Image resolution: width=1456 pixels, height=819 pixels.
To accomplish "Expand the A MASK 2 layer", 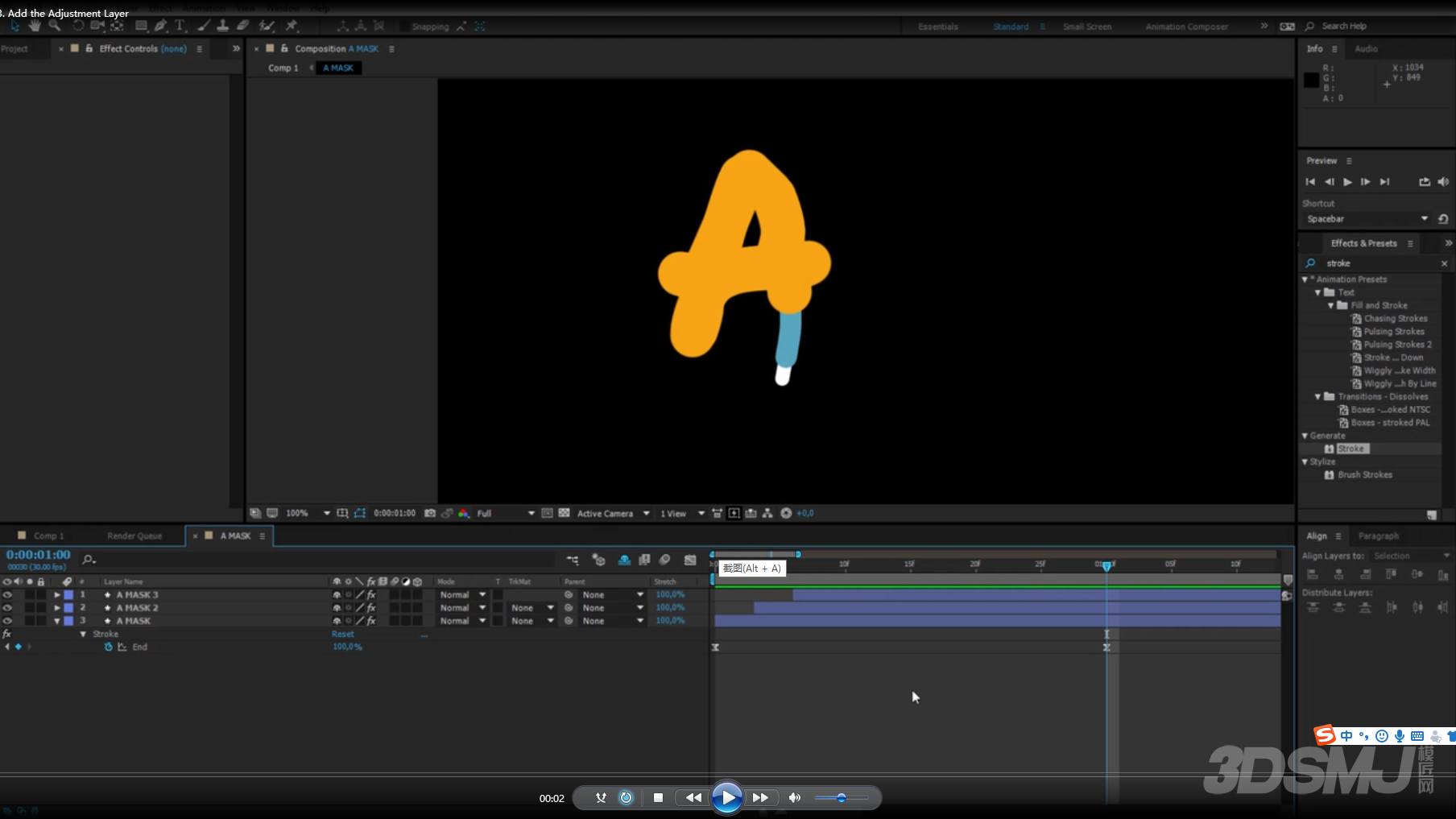I will coord(57,608).
